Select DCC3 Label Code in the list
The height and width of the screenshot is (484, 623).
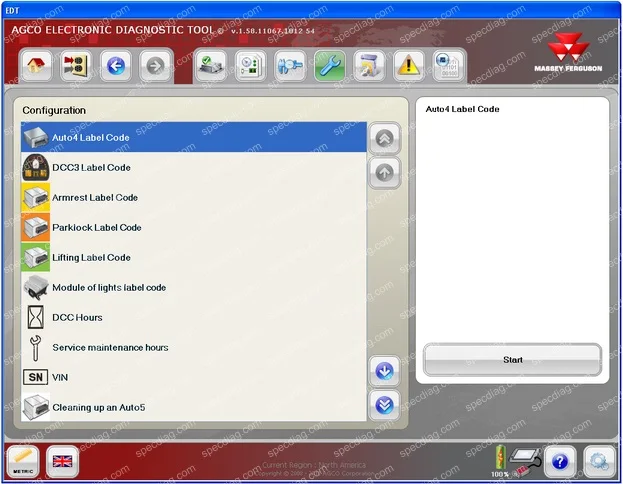(x=193, y=167)
